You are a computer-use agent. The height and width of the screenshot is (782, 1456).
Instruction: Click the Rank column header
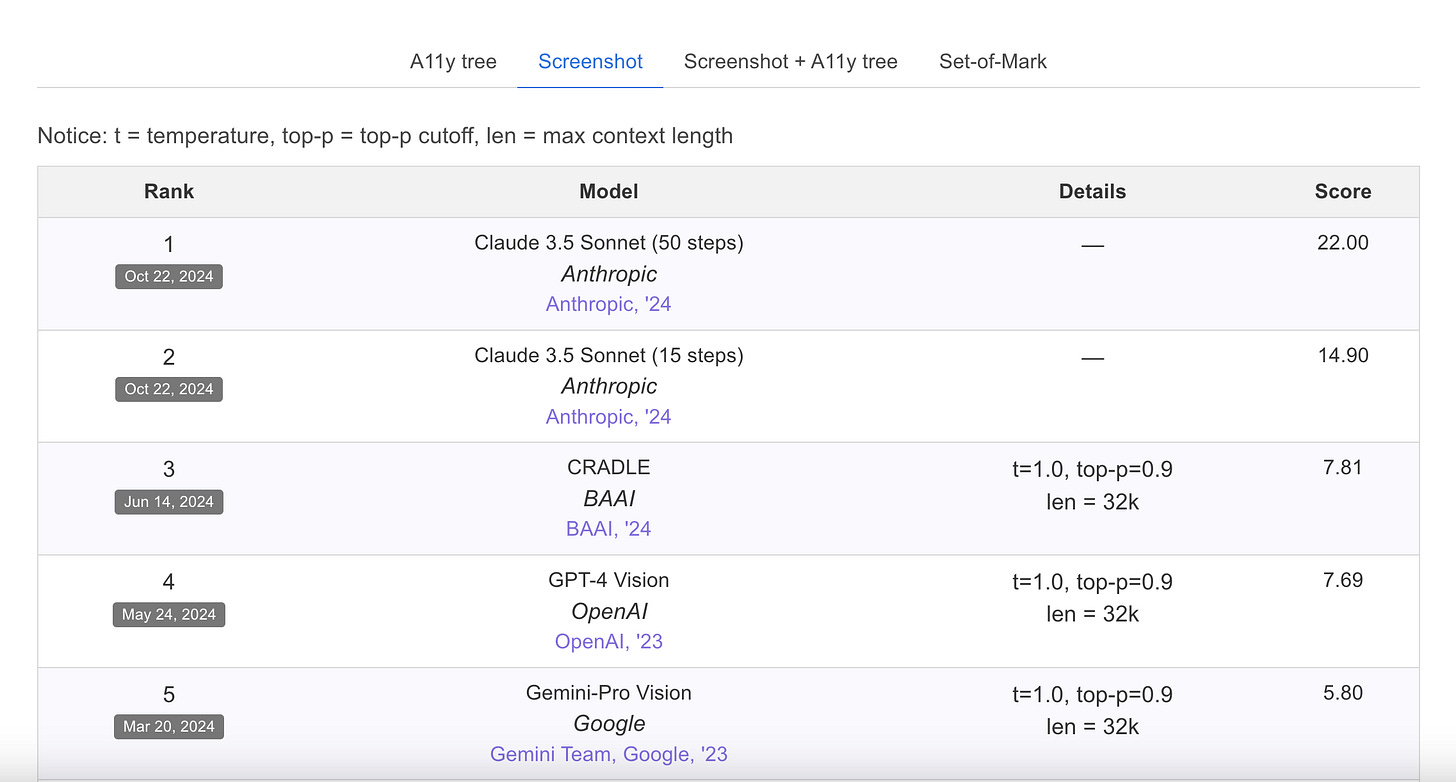click(169, 191)
